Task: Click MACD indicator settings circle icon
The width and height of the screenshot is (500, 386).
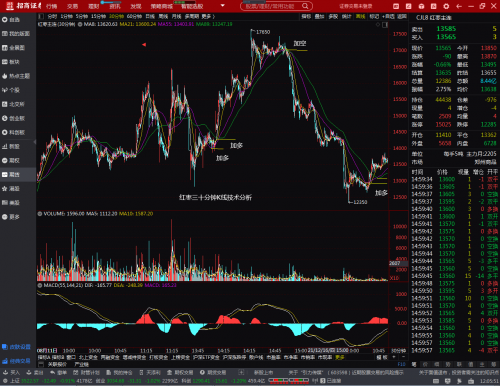Action: [40, 285]
